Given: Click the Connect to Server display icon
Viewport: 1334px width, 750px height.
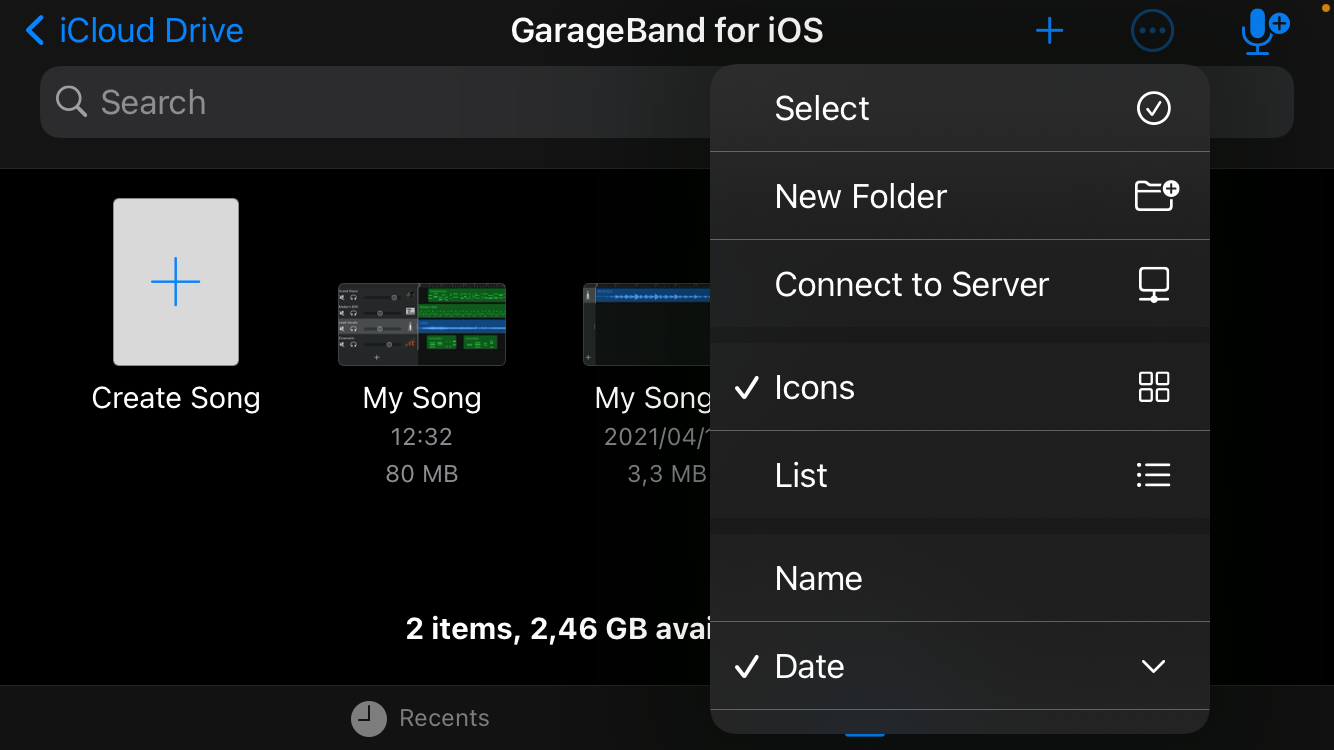Looking at the screenshot, I should coord(1153,284).
